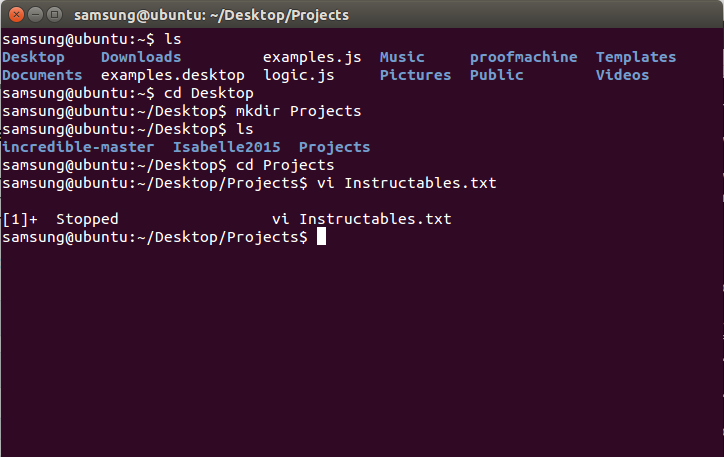Viewport: 724px width, 457px height.
Task: Close the terminal window
Action: 13,15
